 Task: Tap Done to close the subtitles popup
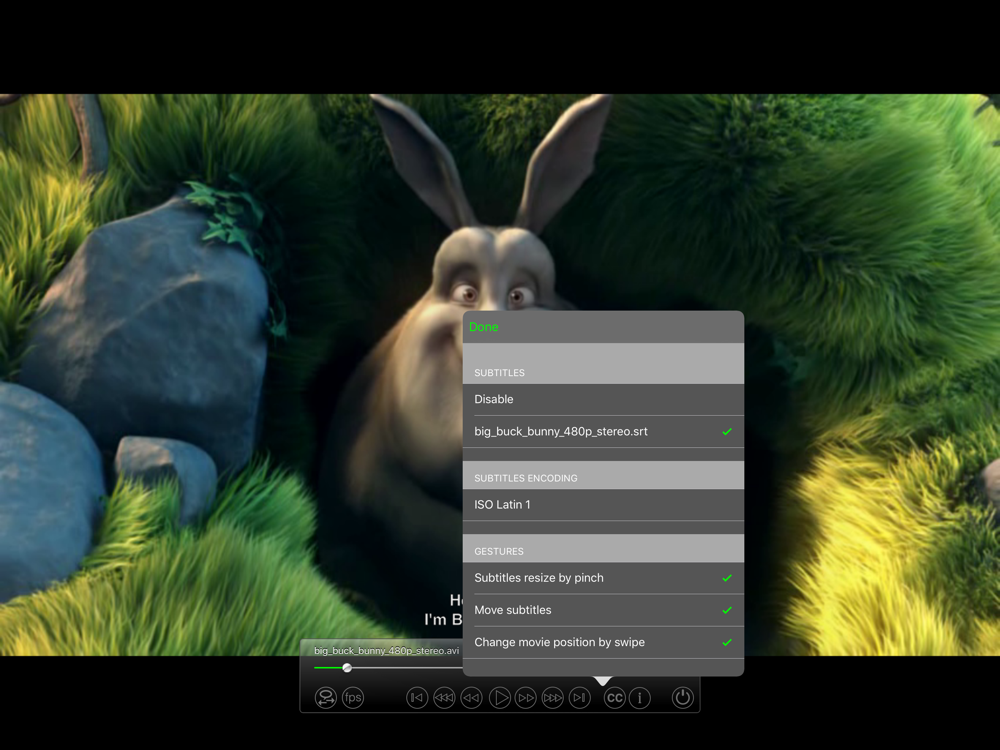click(x=483, y=327)
